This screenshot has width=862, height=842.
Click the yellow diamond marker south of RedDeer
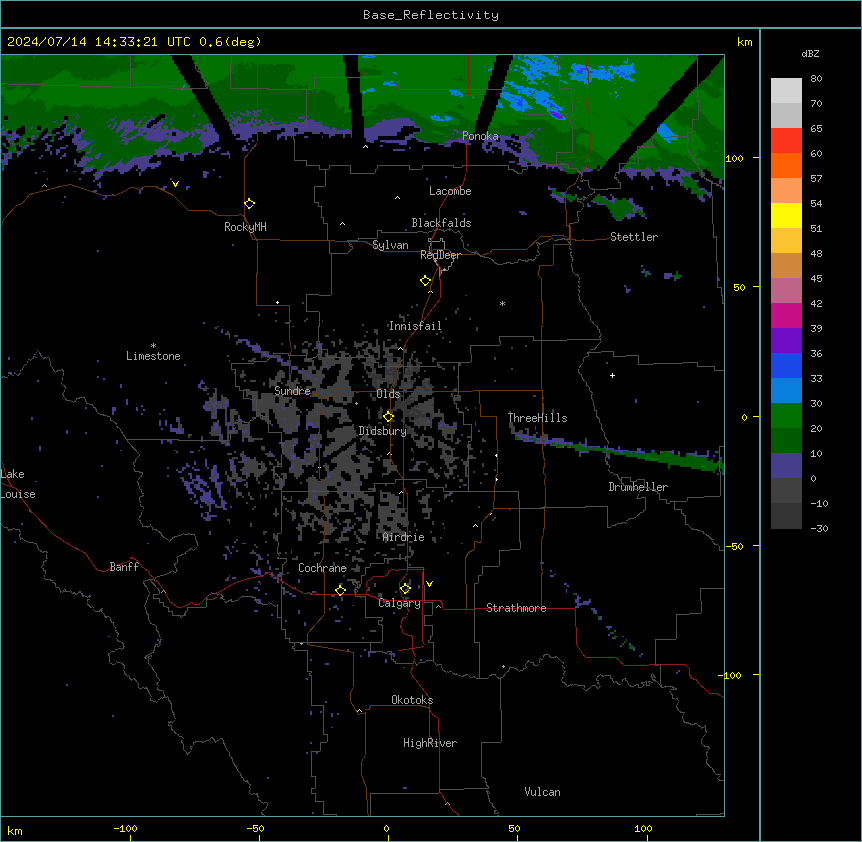click(426, 281)
